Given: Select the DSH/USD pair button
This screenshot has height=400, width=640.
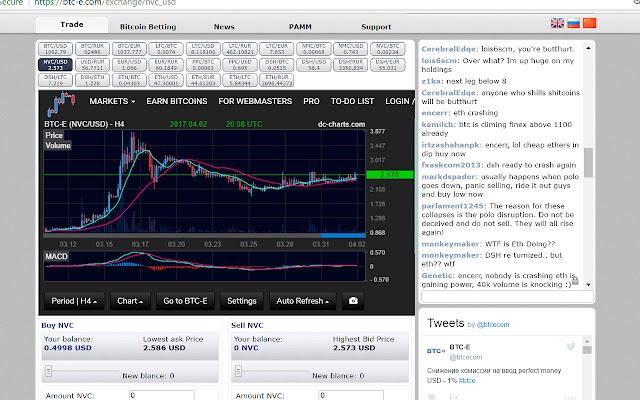Looking at the screenshot, I should click(313, 64).
